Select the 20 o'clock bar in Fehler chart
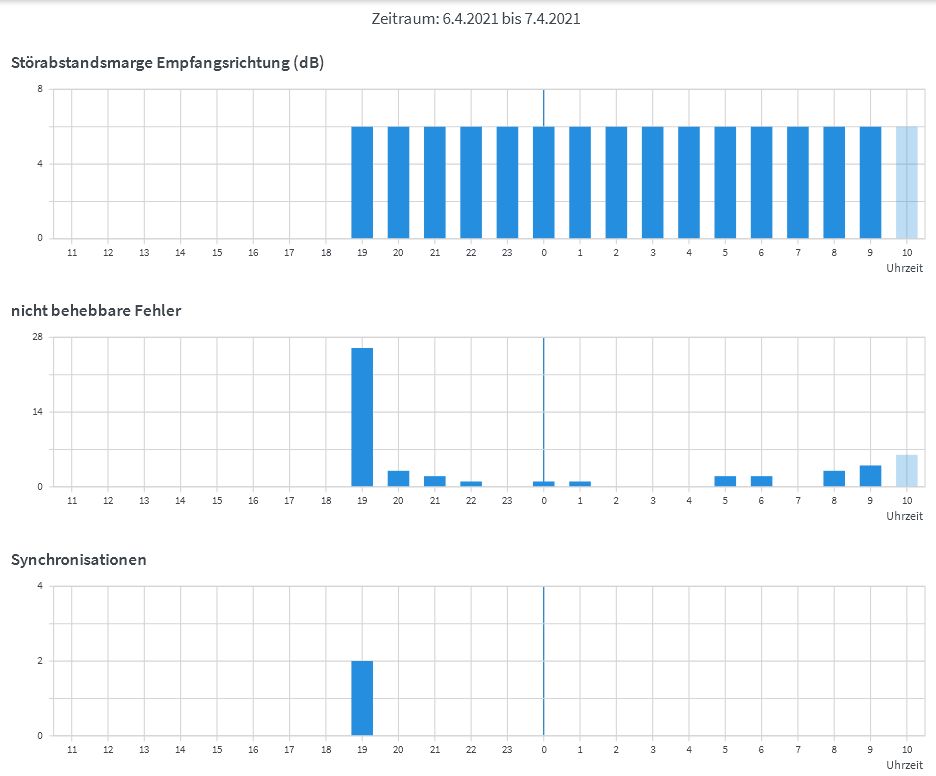 pos(398,479)
